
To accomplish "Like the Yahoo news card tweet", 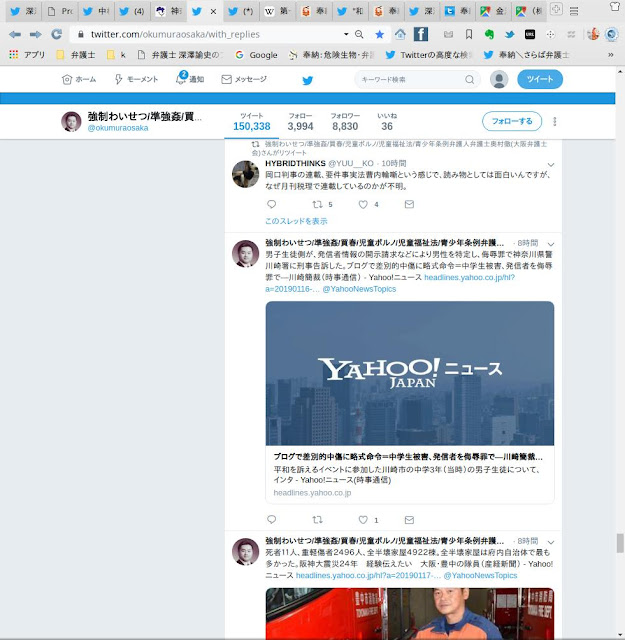I will pyautogui.click(x=363, y=520).
